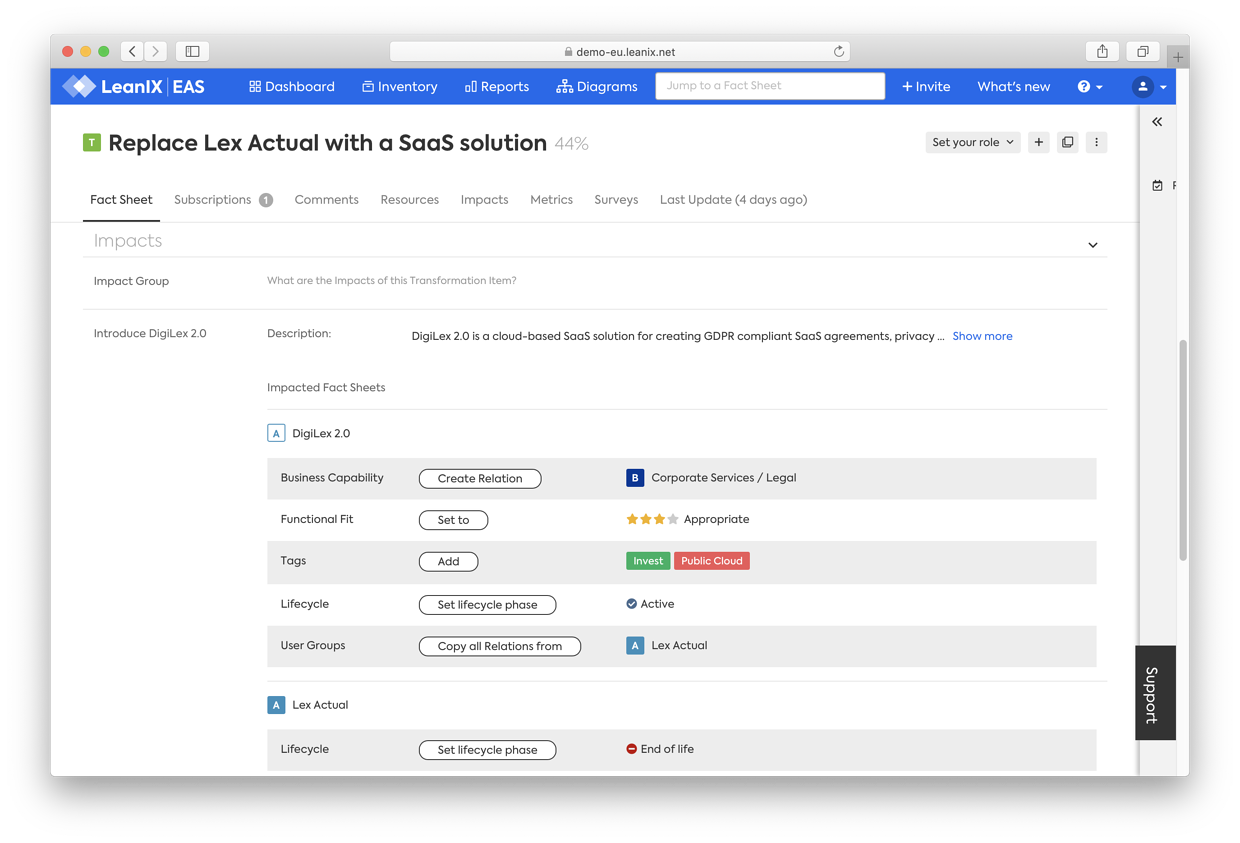Switch to the Comments tab
The height and width of the screenshot is (843, 1240).
[326, 200]
